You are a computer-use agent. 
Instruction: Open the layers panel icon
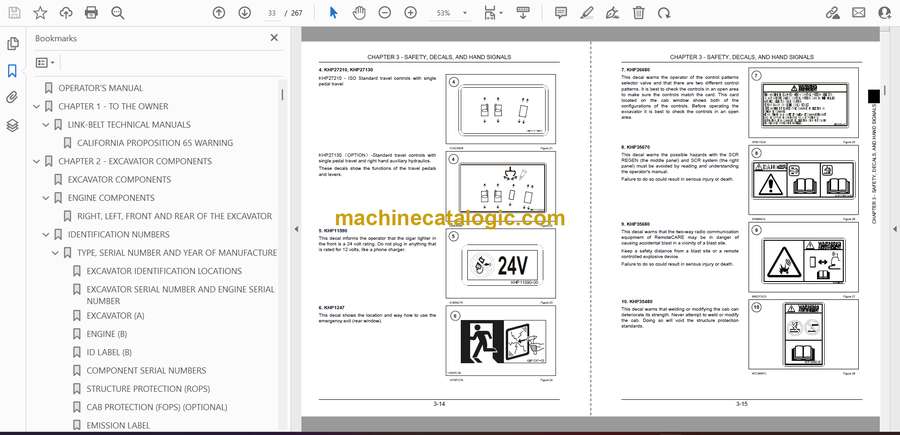(x=13, y=126)
